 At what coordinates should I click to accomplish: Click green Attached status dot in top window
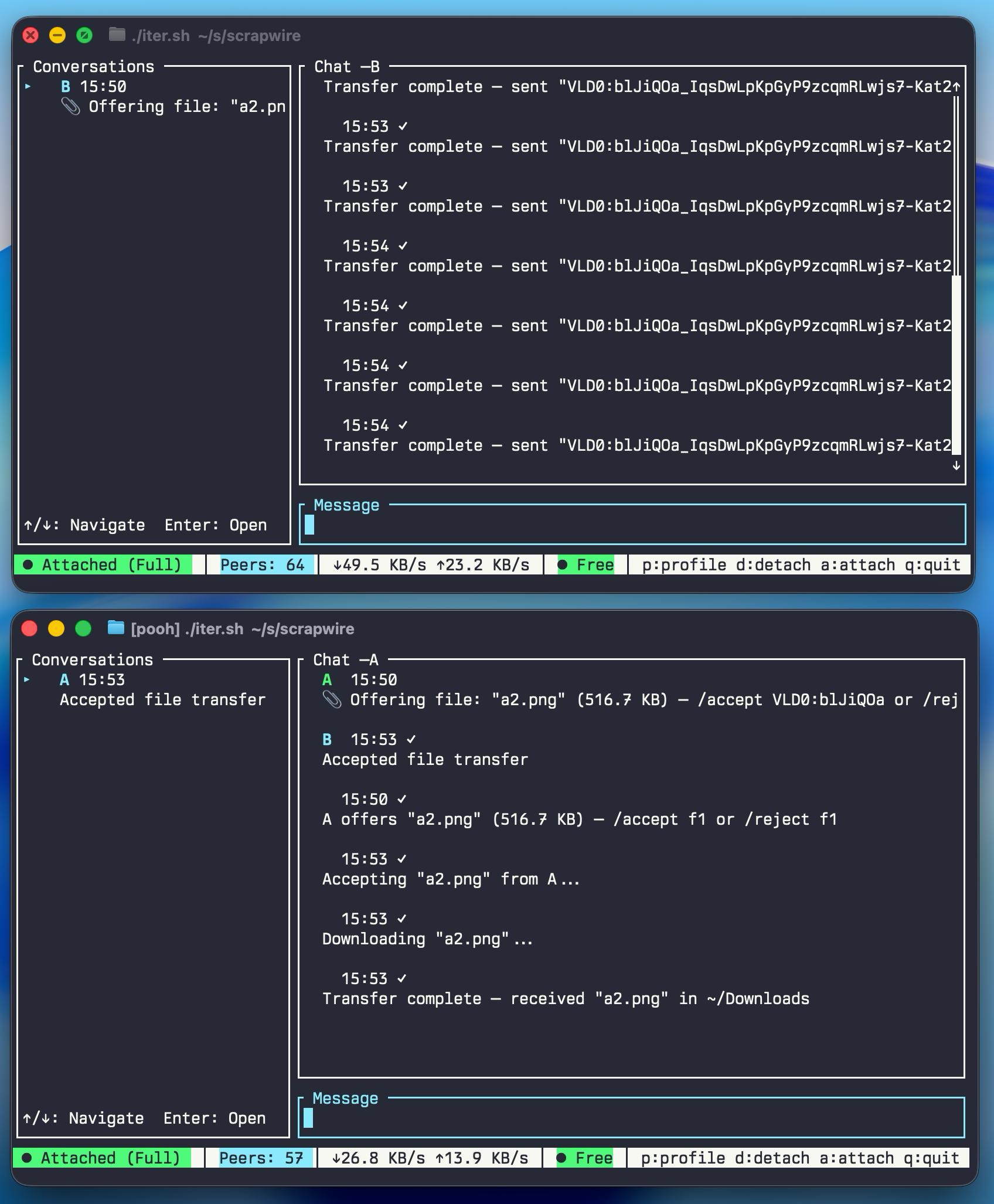[28, 565]
